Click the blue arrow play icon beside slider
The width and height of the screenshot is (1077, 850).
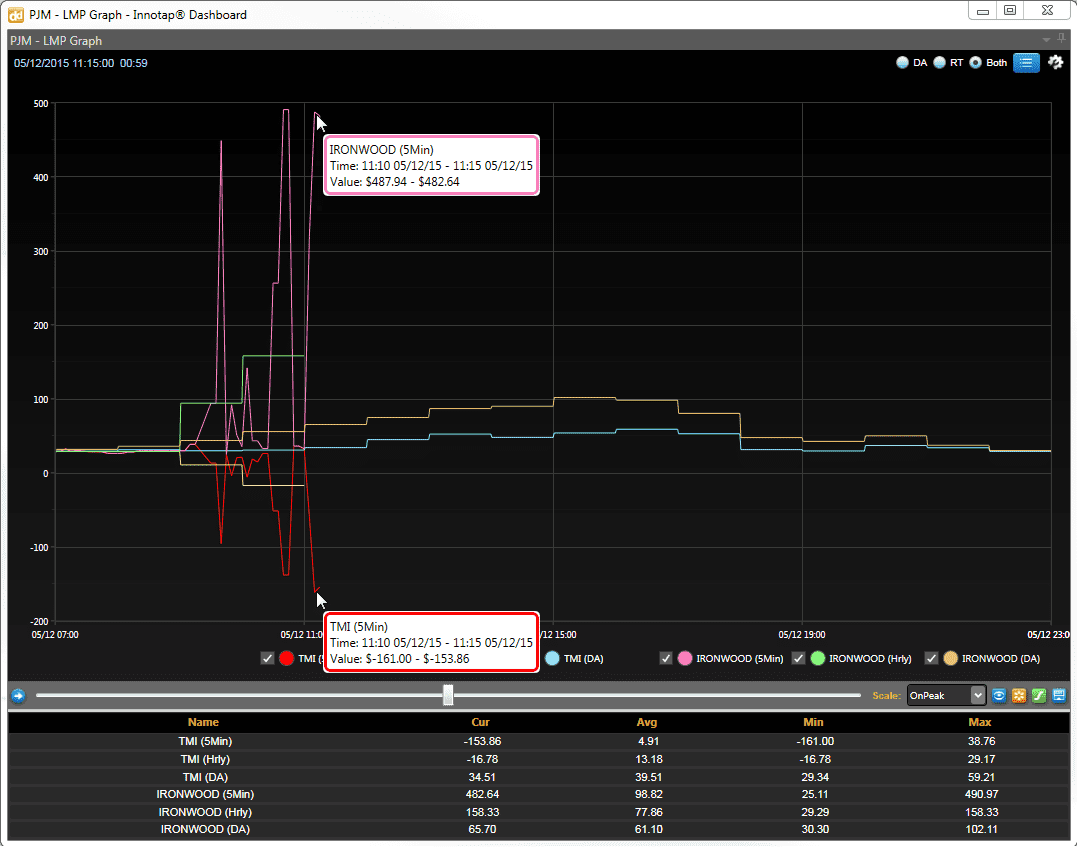19,696
